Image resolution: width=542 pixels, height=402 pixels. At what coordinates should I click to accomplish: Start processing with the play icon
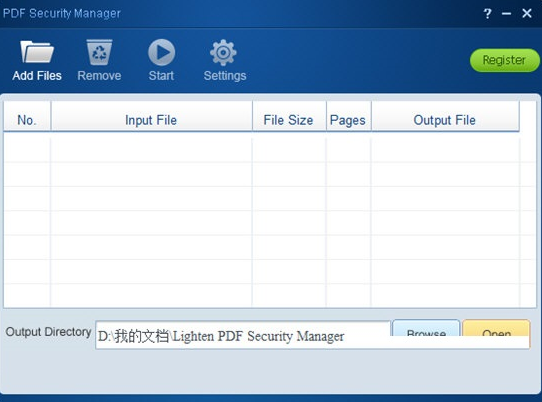[x=161, y=52]
